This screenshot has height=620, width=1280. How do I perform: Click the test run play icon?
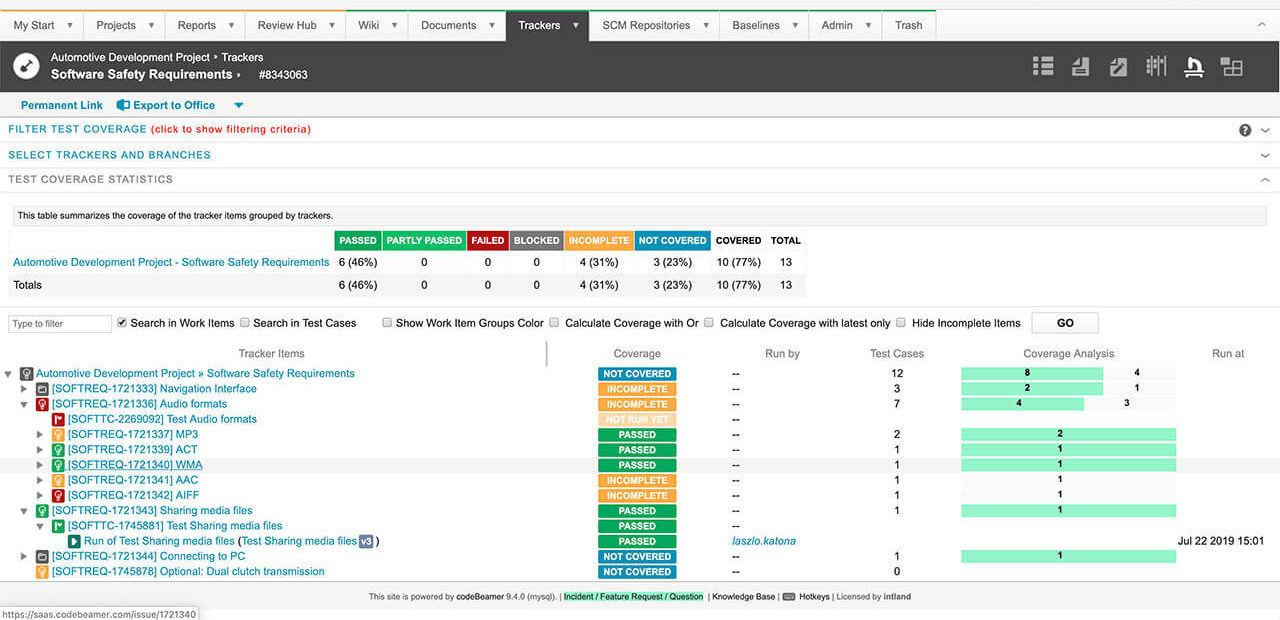pos(75,541)
